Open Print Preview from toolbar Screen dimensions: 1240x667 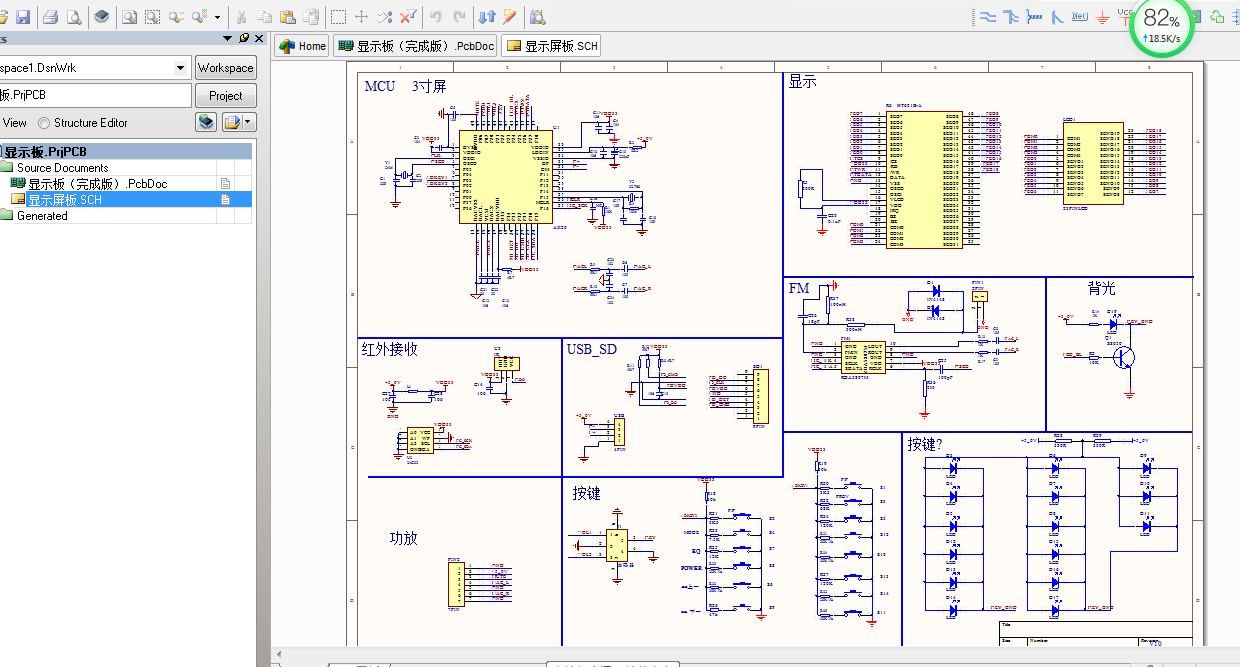point(73,16)
